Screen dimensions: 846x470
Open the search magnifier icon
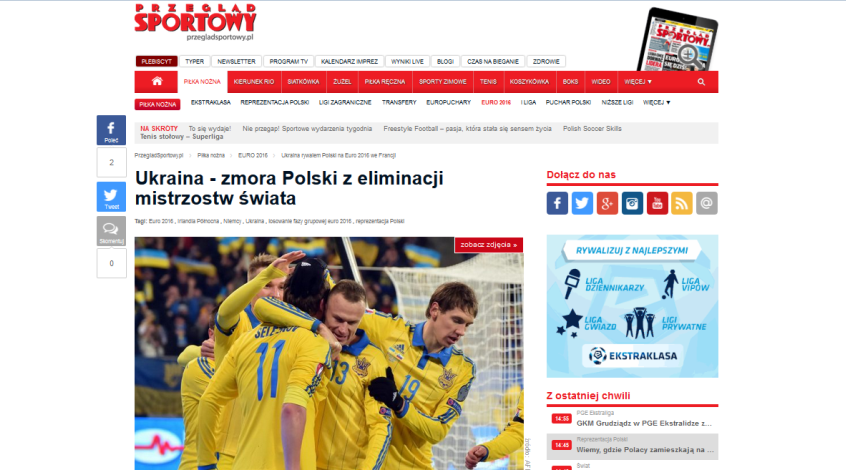701,82
